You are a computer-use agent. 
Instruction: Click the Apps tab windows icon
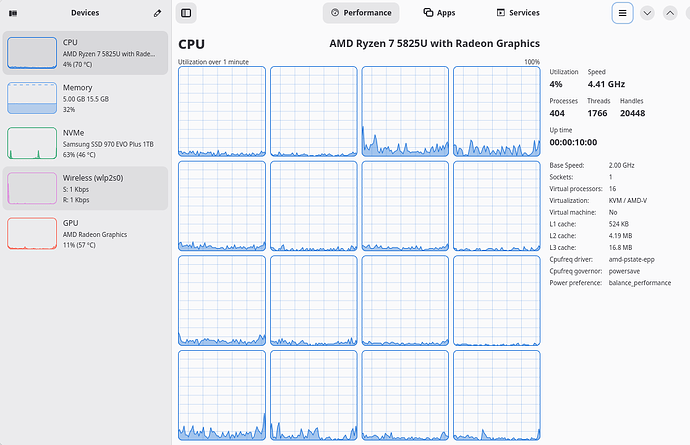point(428,12)
